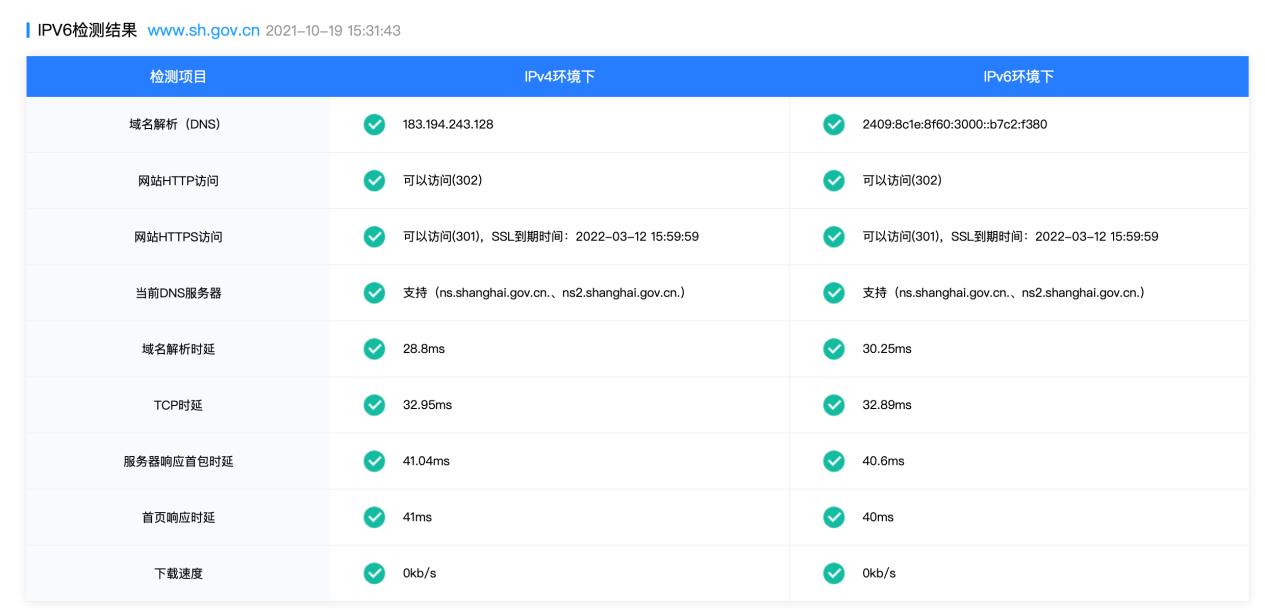Click the check icon beside 32.95ms
Screen dimensions: 1265x610
[x=374, y=405]
